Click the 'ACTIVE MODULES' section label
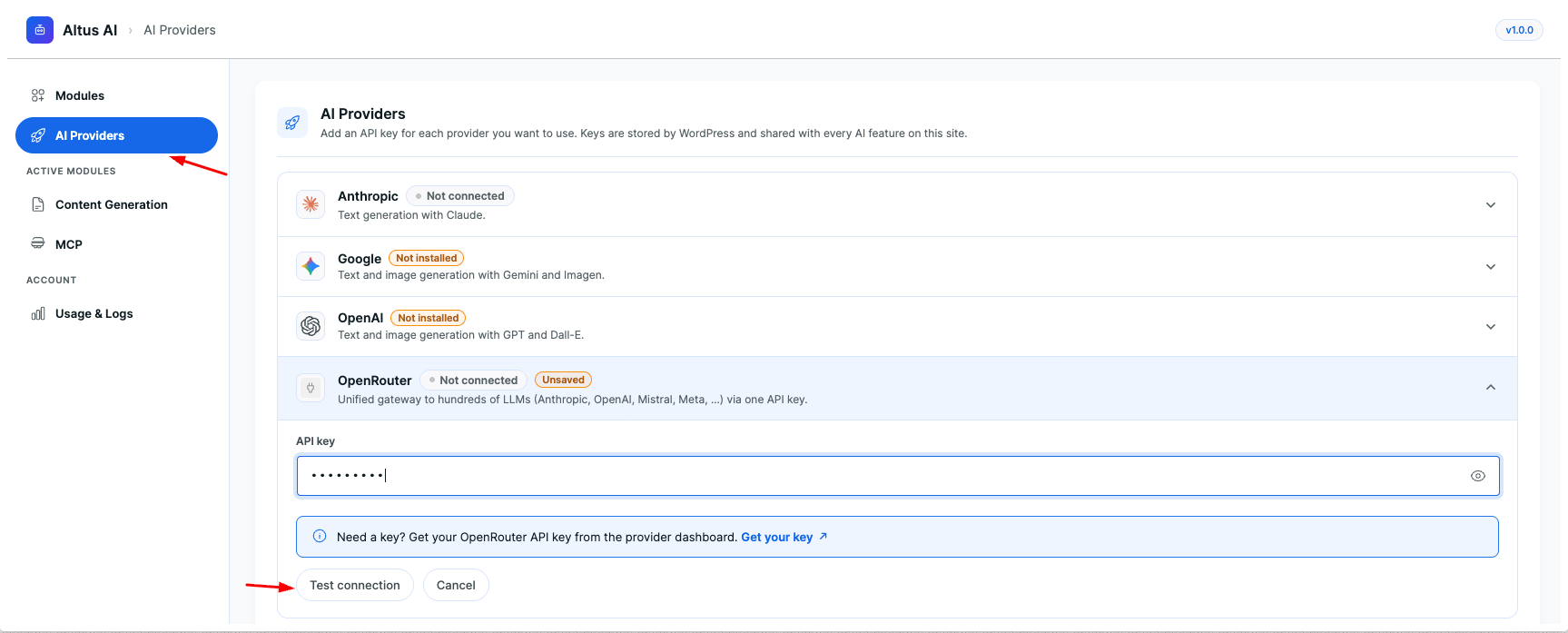 [71, 171]
